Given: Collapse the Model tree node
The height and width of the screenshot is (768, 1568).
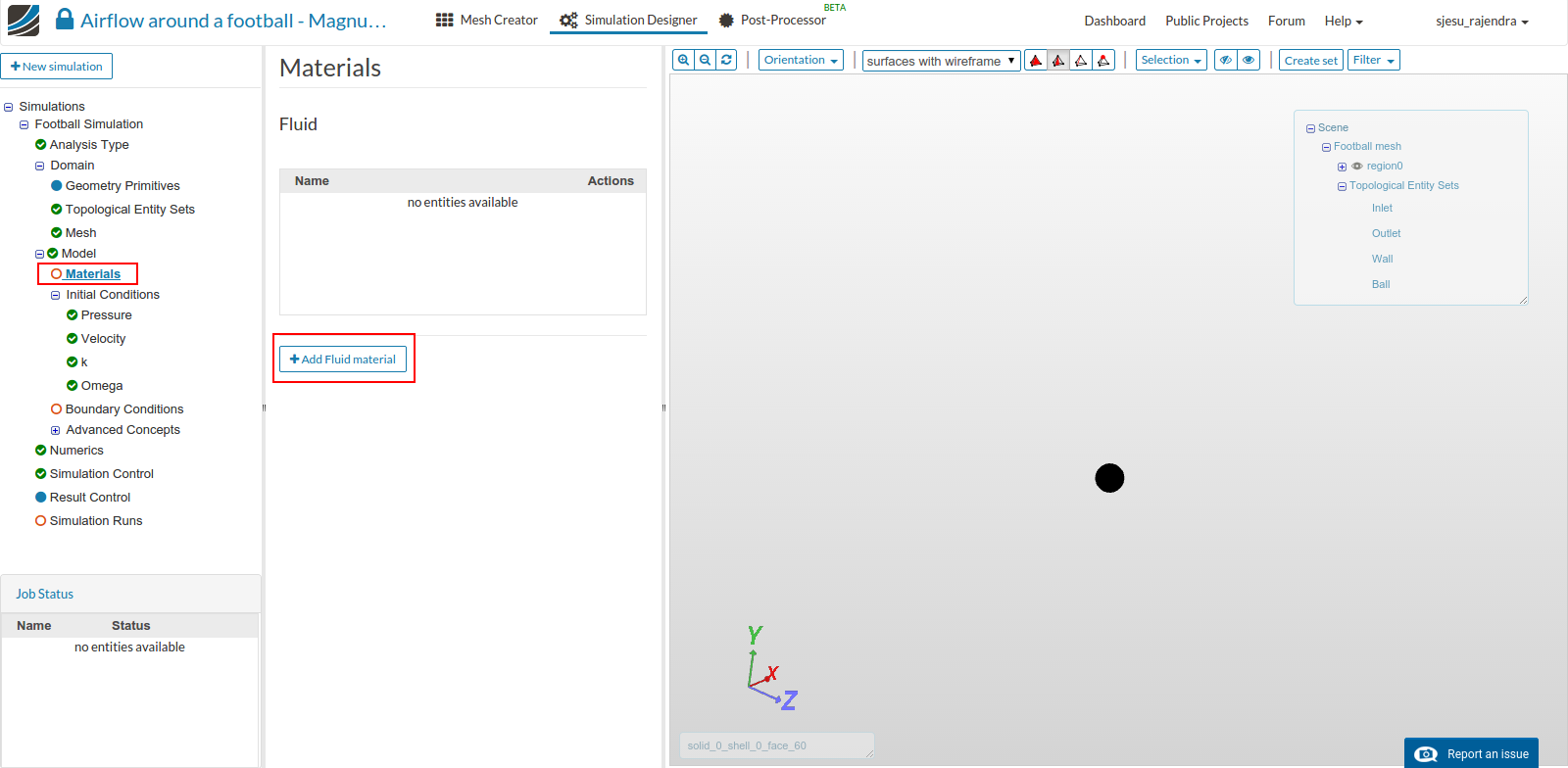Looking at the screenshot, I should pyautogui.click(x=40, y=254).
